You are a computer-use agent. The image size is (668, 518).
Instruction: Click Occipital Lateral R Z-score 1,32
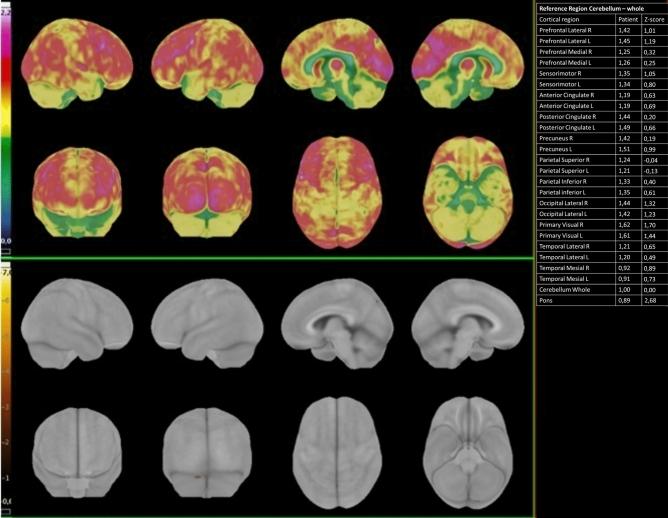click(650, 203)
